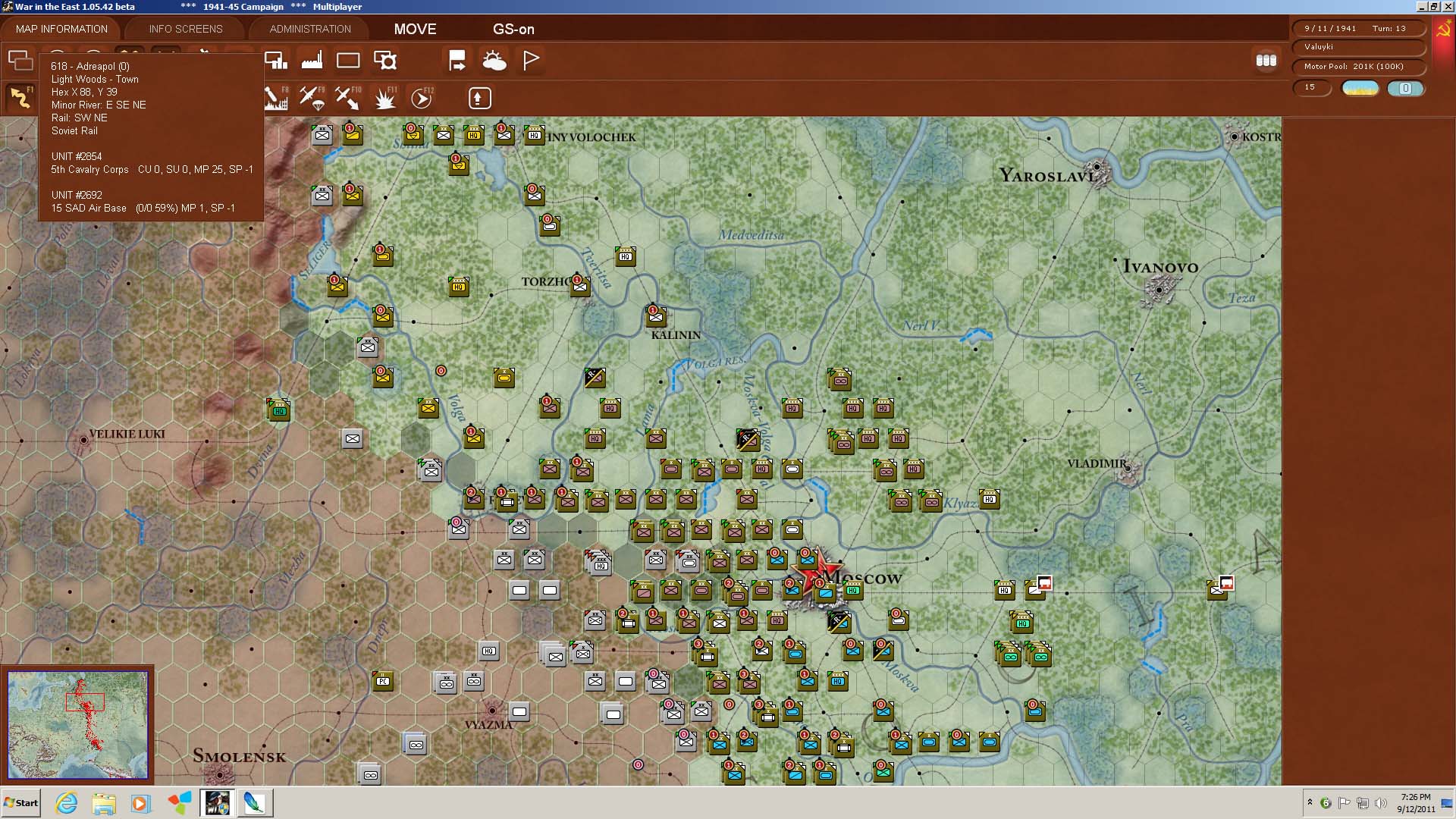Click the date and Turn 13 field
The width and height of the screenshot is (1456, 819).
click(1358, 28)
